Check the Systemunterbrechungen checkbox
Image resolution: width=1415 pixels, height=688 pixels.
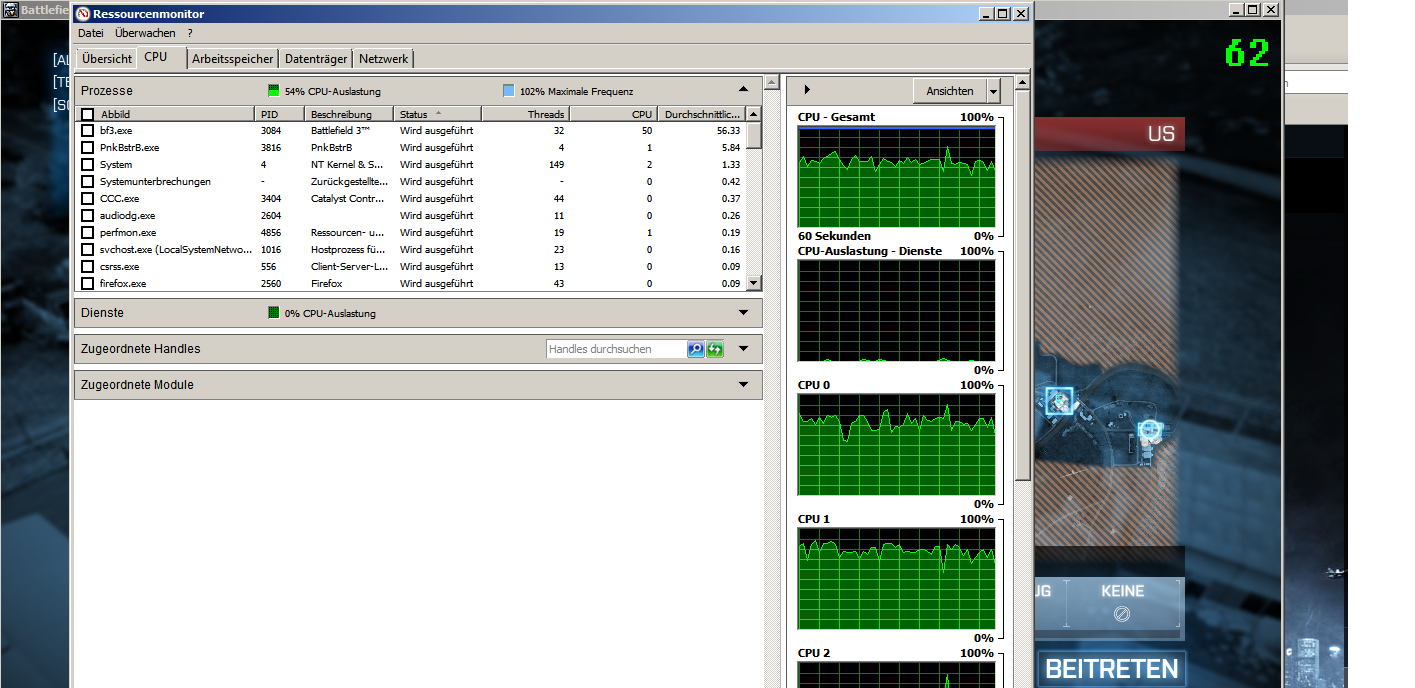(x=88, y=182)
